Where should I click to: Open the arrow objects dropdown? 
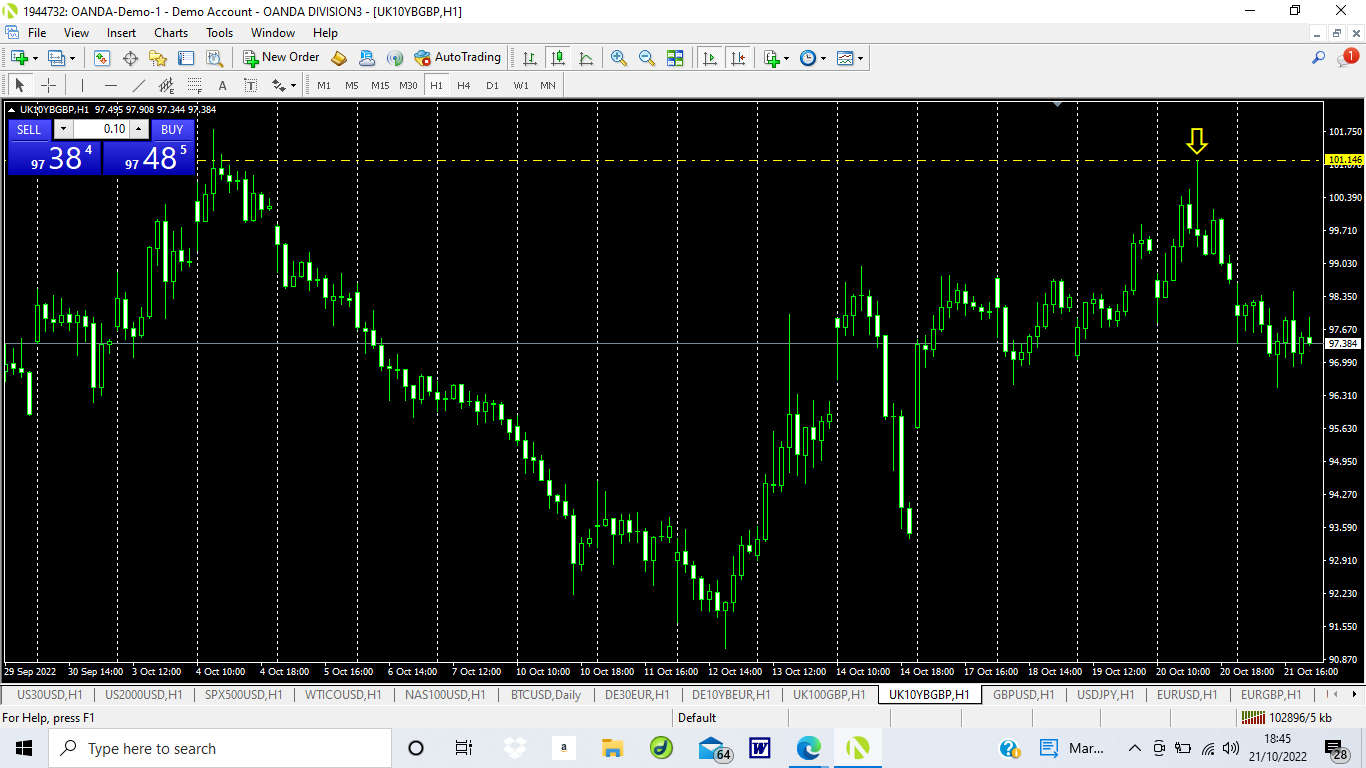[x=293, y=84]
